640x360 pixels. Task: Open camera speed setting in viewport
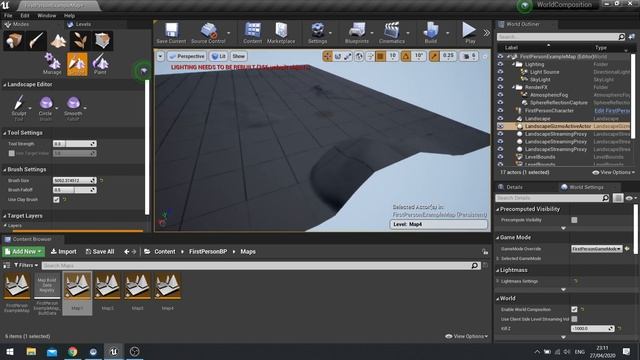(x=469, y=56)
